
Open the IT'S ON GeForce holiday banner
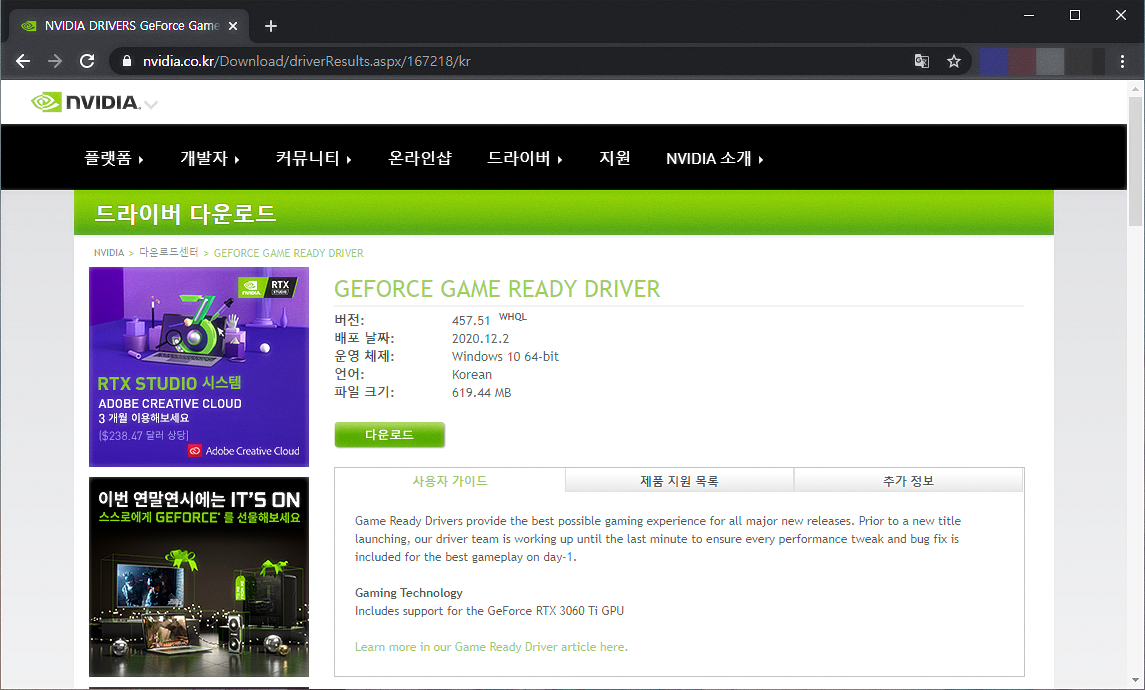coord(199,577)
